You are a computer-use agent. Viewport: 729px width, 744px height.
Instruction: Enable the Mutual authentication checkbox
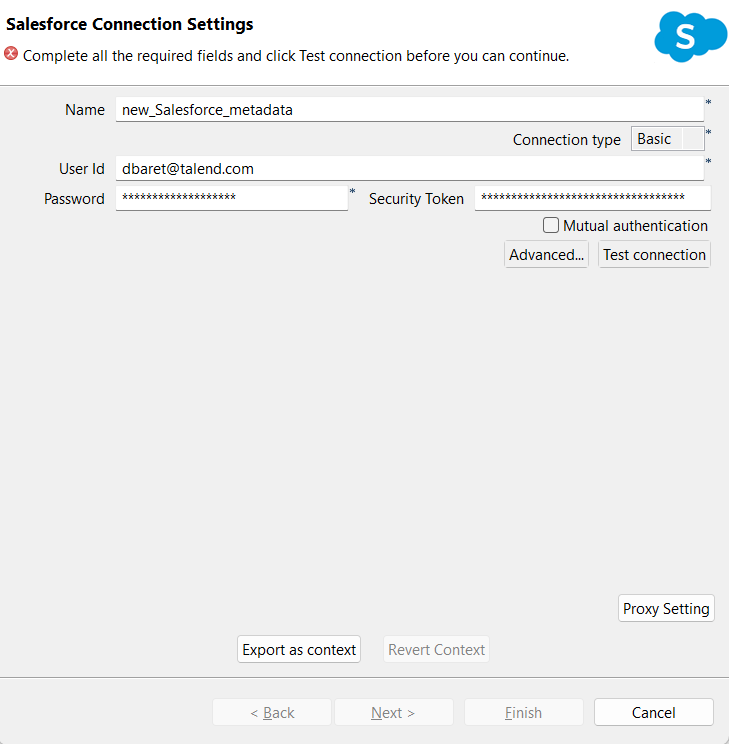pyautogui.click(x=551, y=225)
